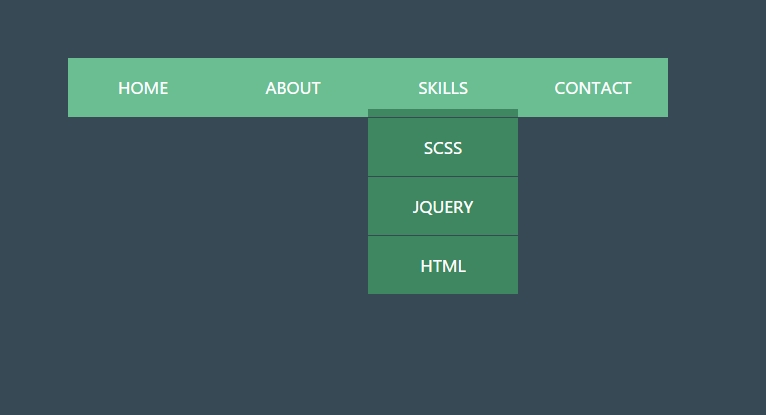Screen dimensions: 766x415
Task: Click the HTML skill option
Action: (443, 266)
